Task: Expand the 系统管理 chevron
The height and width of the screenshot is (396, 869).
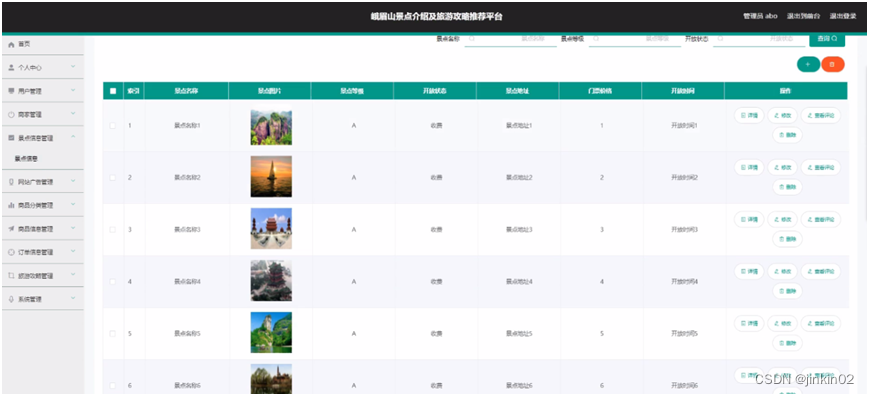Action: tap(73, 299)
